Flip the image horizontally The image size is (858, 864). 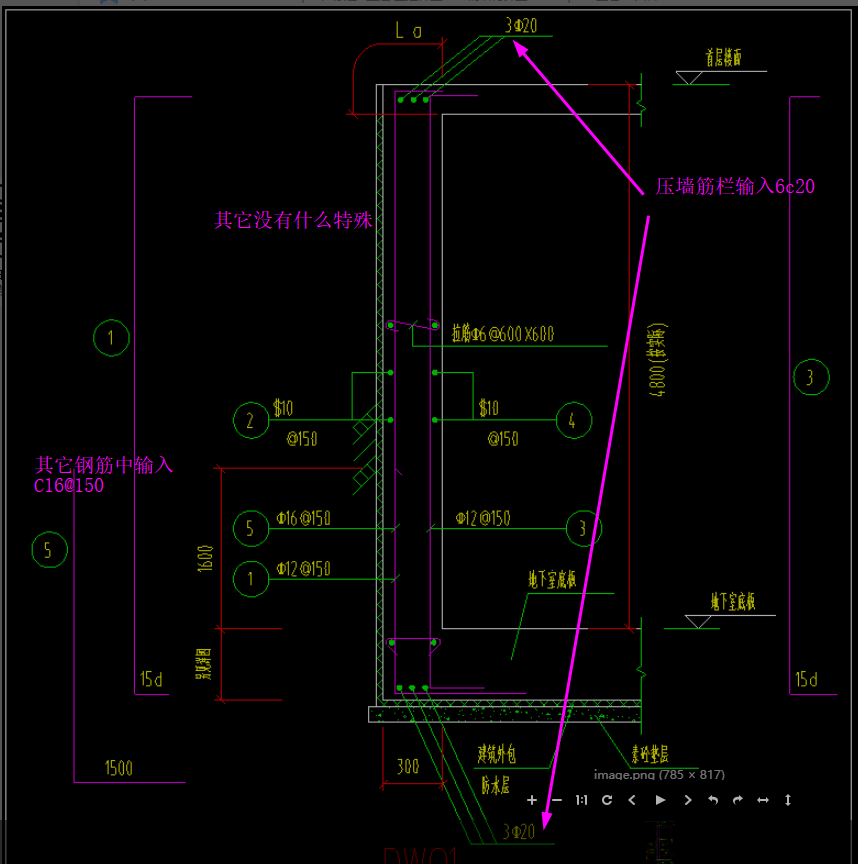coord(763,800)
